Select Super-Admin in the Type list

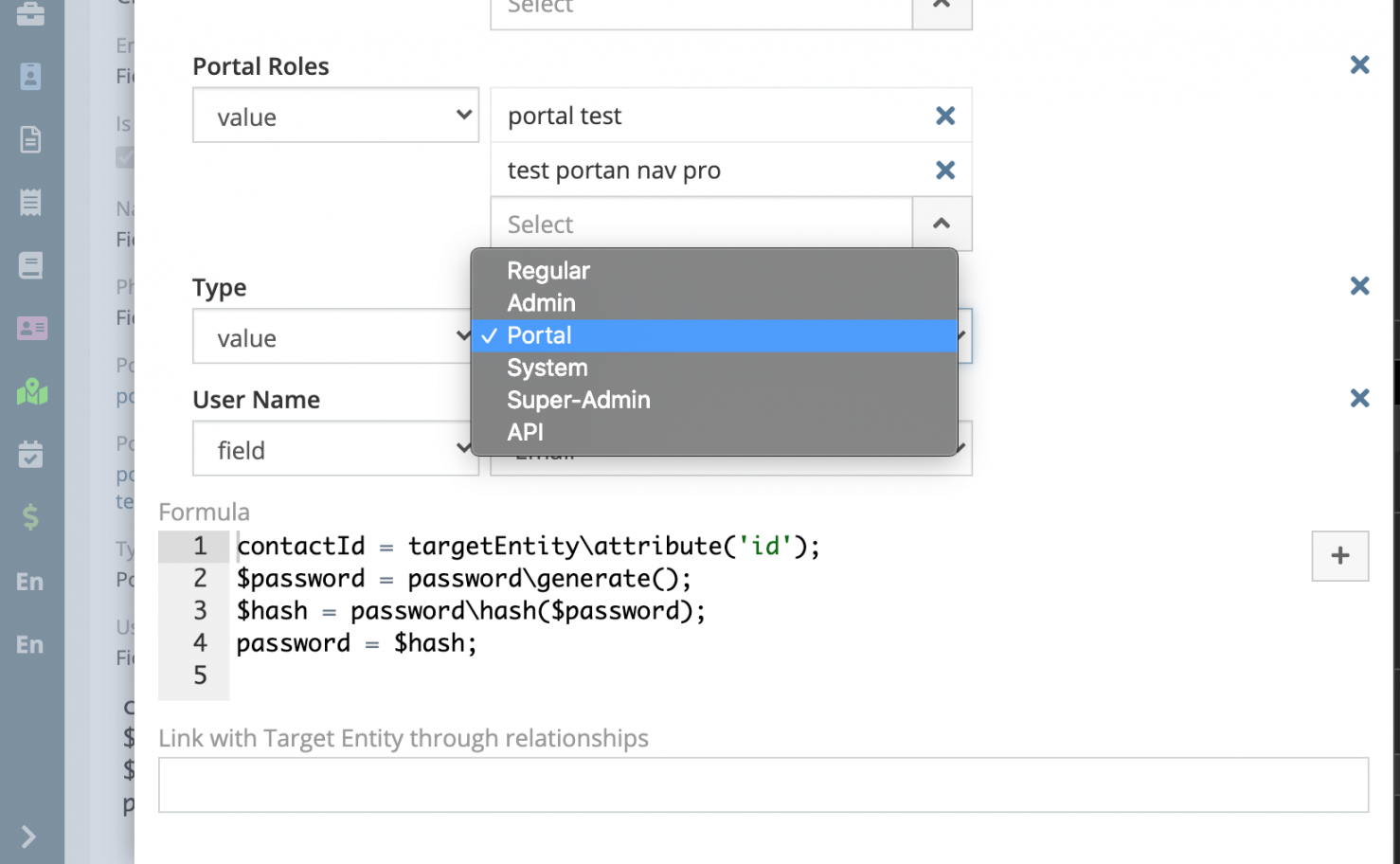578,400
